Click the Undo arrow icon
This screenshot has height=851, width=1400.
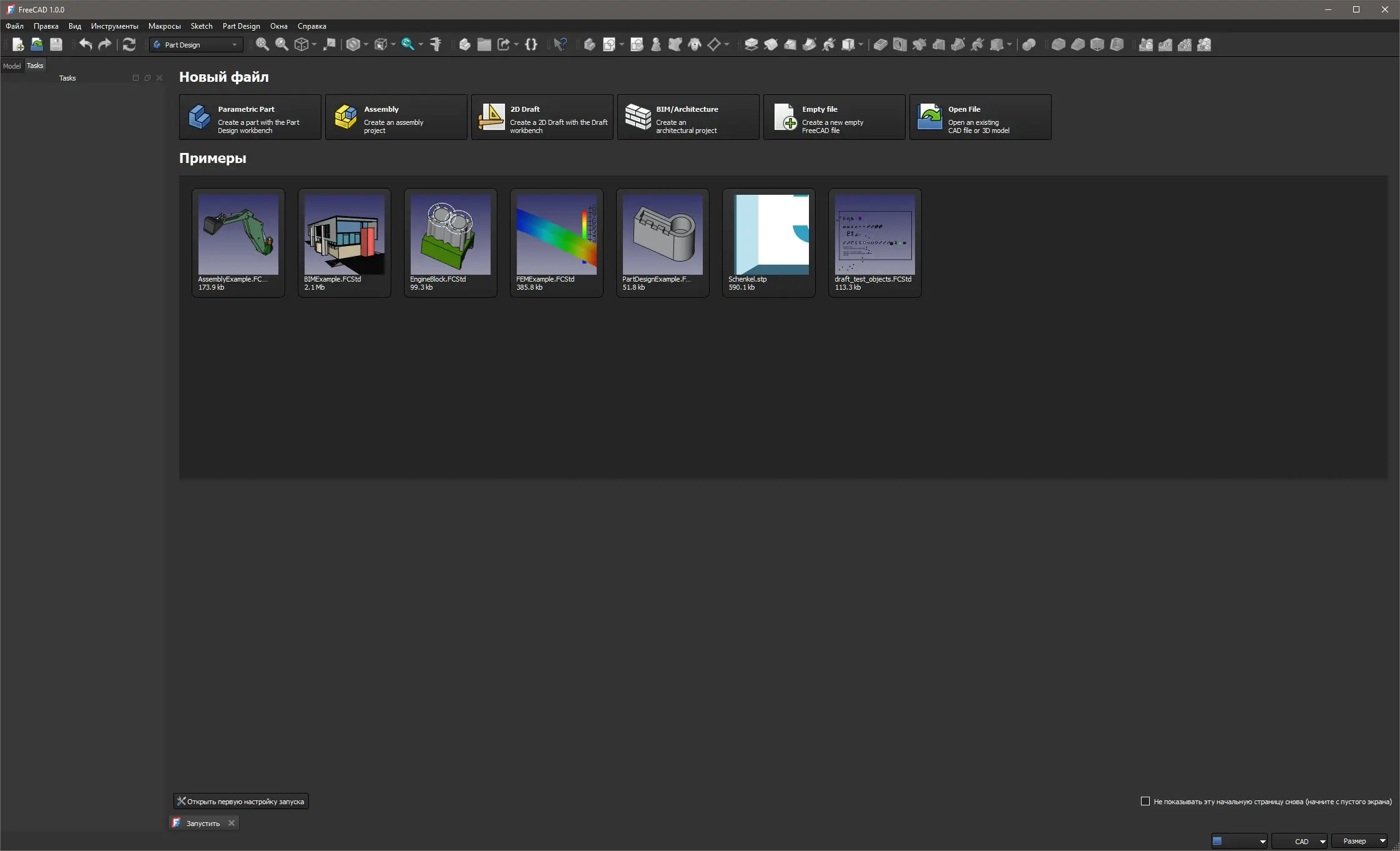point(86,44)
